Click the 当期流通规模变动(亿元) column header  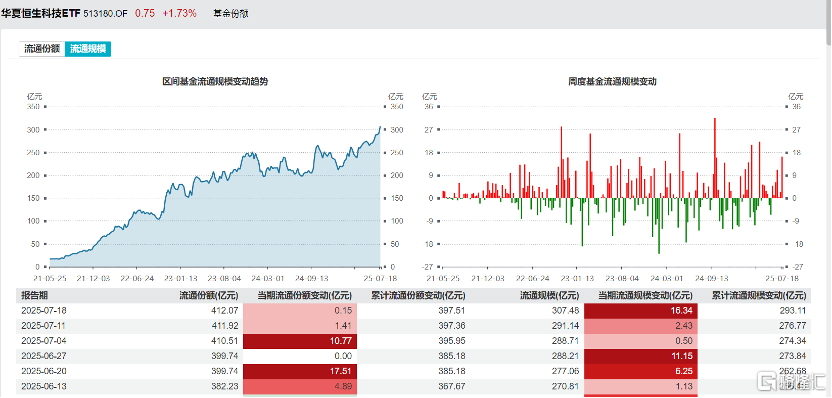pos(645,296)
